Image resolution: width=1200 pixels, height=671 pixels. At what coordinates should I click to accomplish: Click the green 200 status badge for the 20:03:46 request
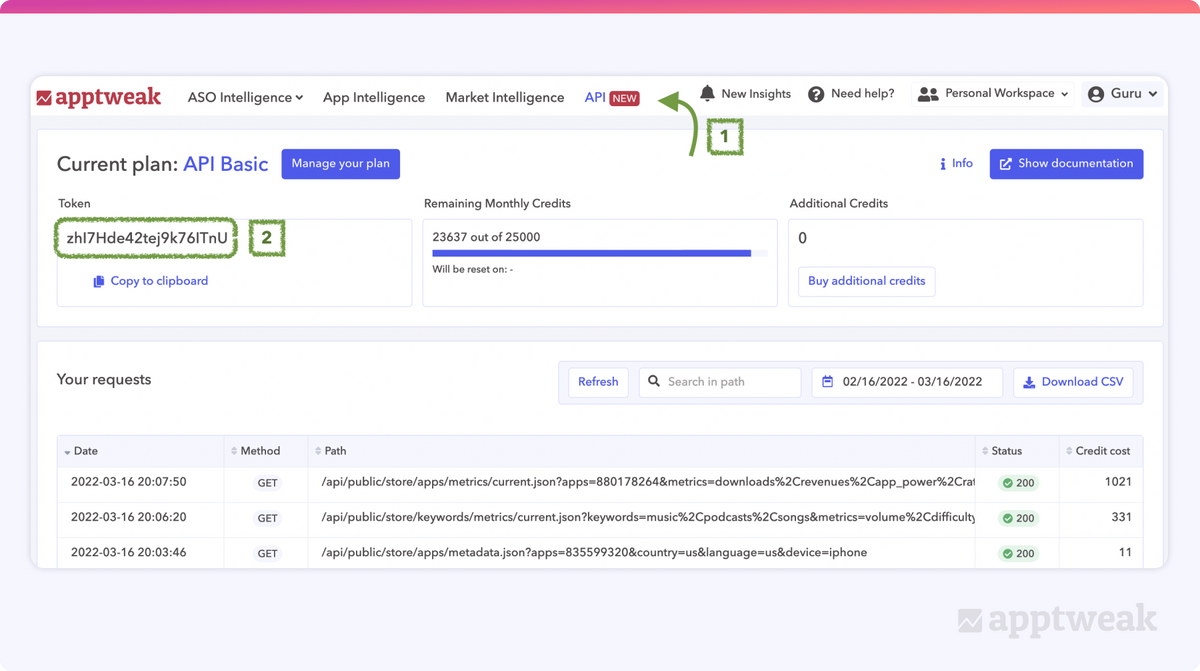[x=1018, y=553]
